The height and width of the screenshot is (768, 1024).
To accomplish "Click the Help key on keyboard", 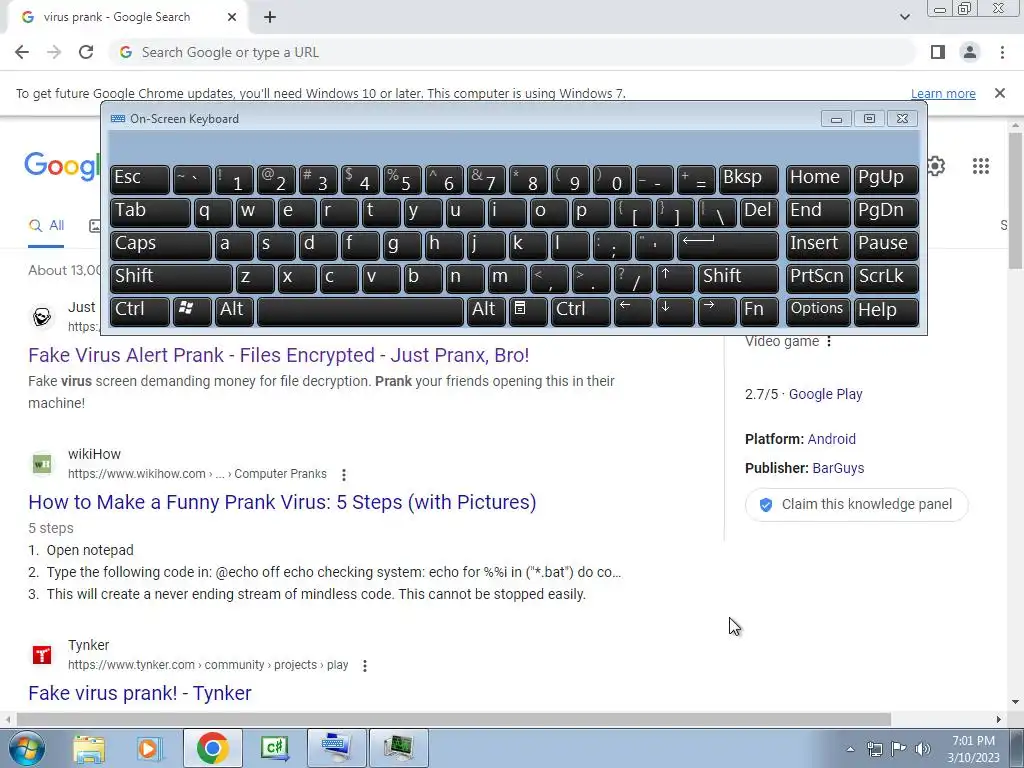I will click(886, 310).
